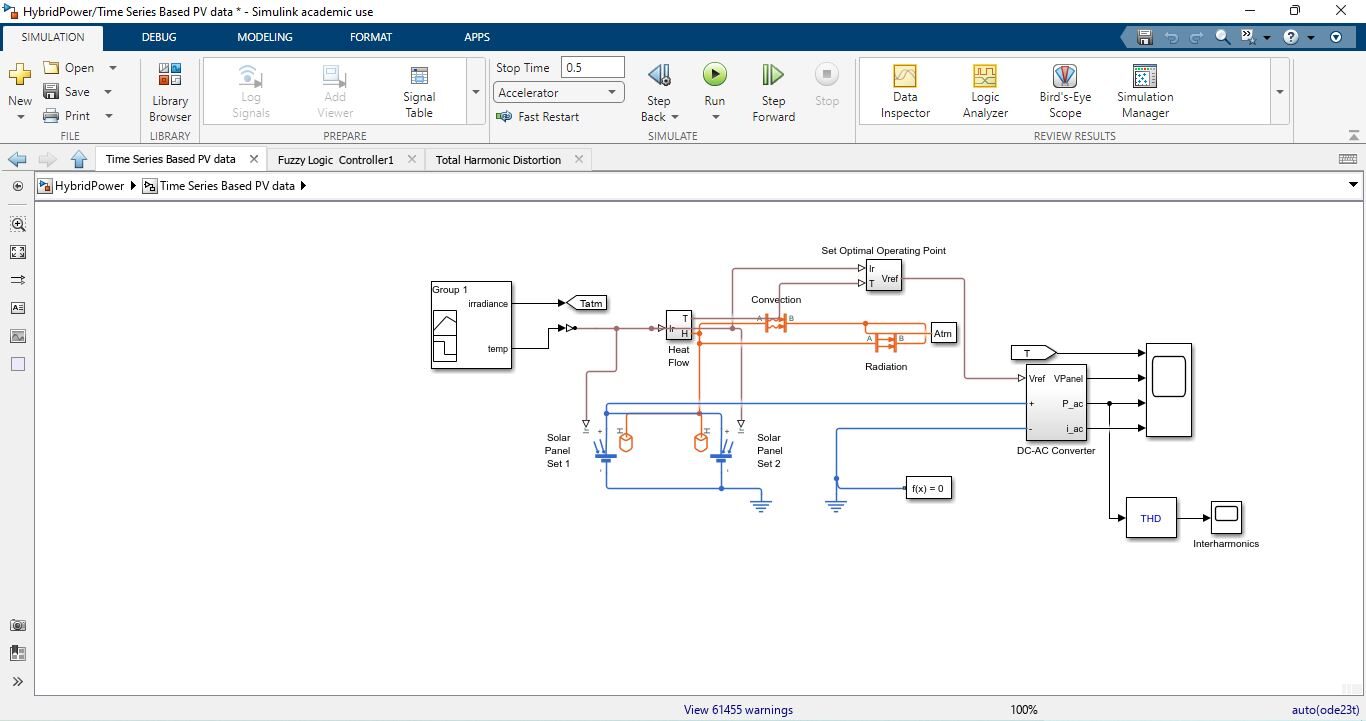This screenshot has width=1366, height=721.
Task: Click View 61455 warnings link
Action: [738, 710]
